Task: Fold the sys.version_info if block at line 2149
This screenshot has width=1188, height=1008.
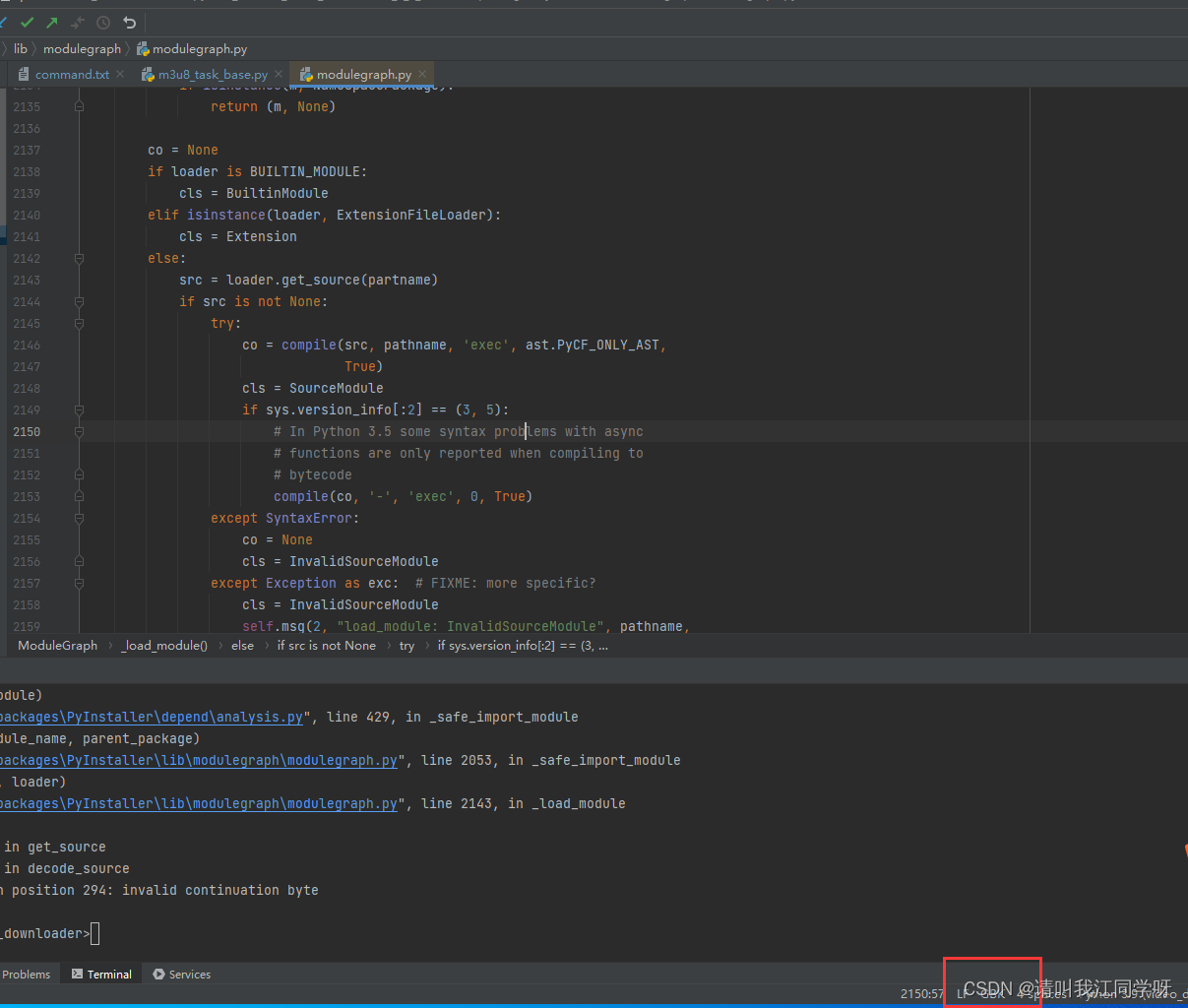Action: point(79,409)
